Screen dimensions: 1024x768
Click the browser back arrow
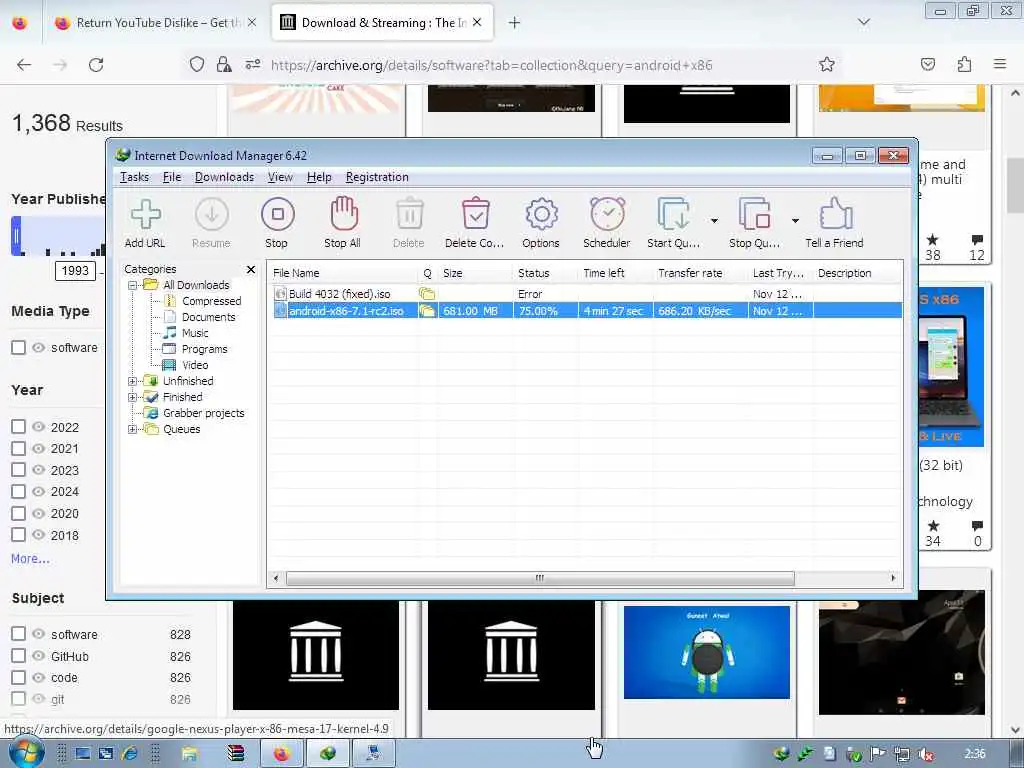tap(24, 65)
